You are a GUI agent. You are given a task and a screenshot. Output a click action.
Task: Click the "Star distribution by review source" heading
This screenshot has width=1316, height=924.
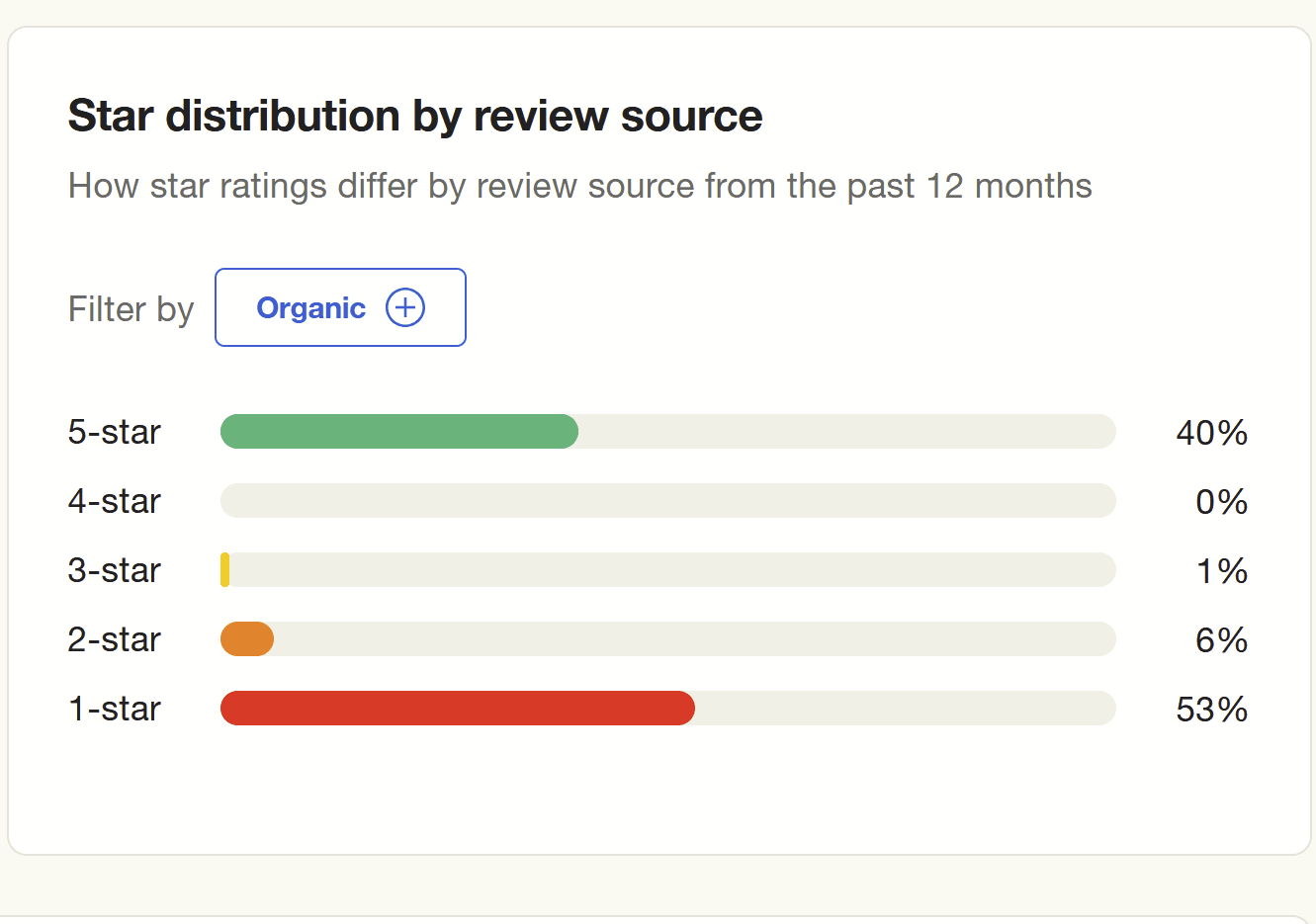pos(414,116)
